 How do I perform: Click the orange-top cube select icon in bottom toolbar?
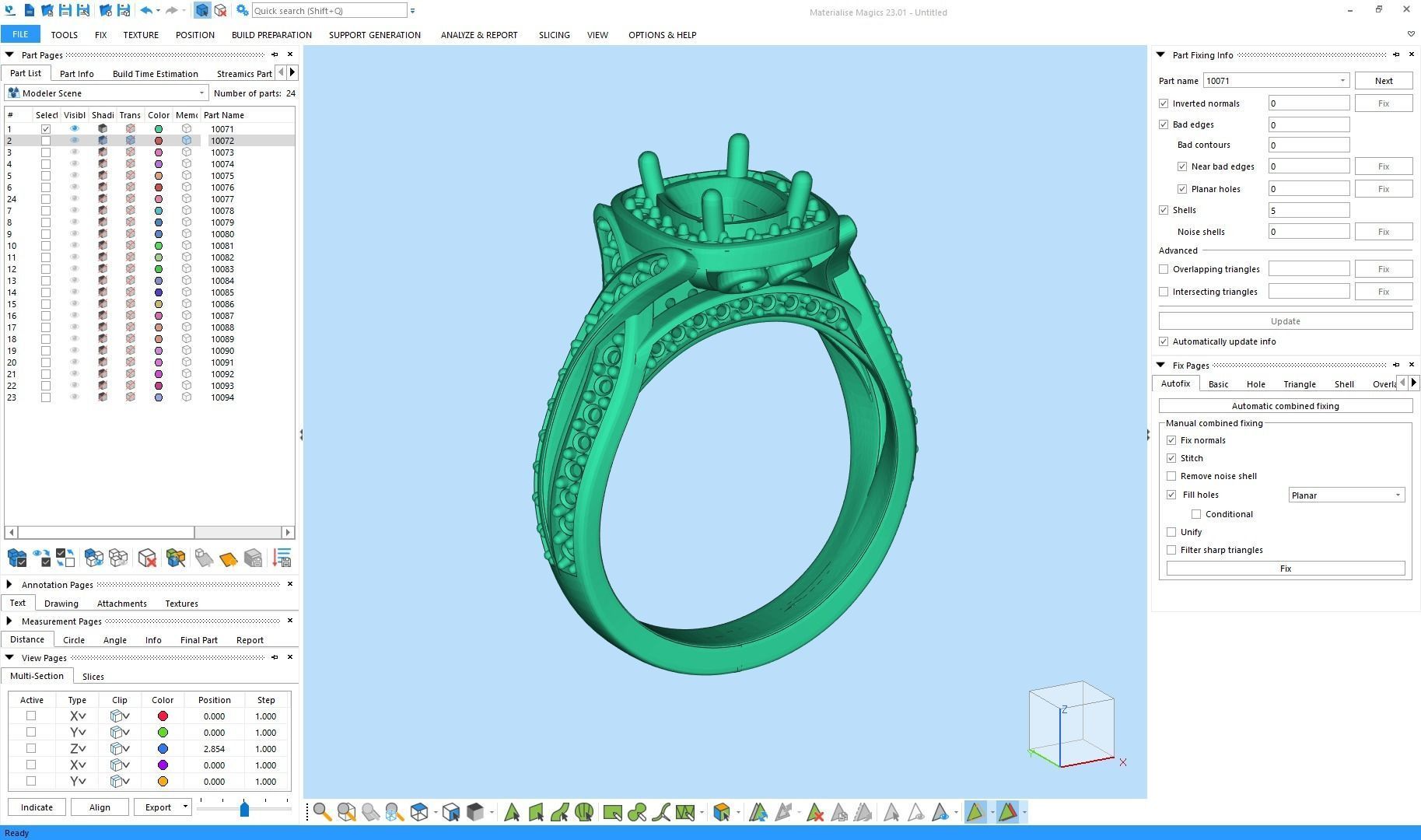coord(721,813)
